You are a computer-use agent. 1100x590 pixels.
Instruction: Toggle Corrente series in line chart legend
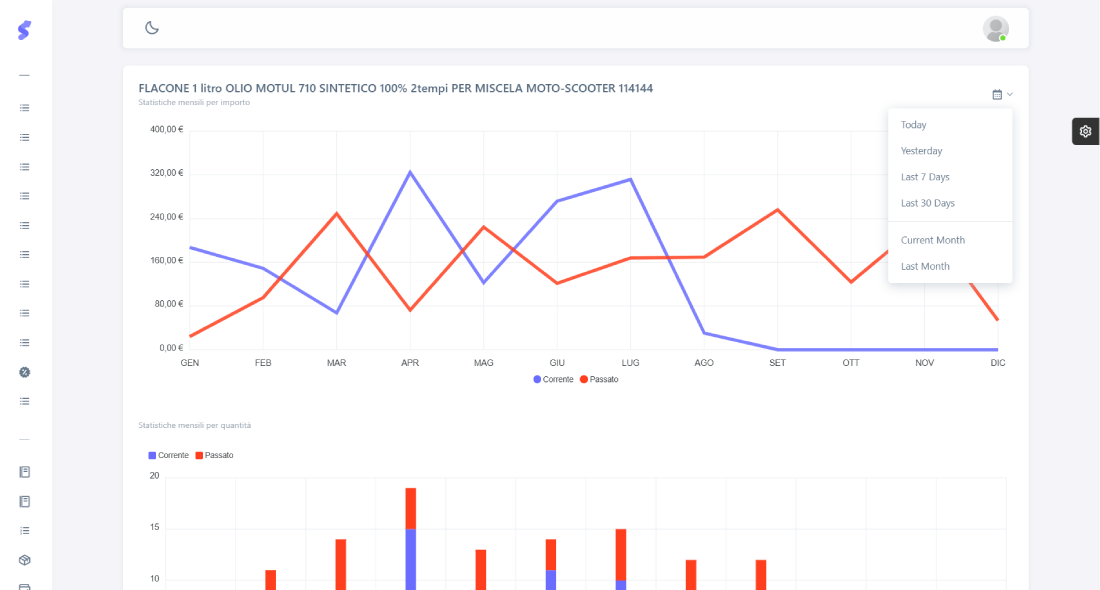pos(553,380)
